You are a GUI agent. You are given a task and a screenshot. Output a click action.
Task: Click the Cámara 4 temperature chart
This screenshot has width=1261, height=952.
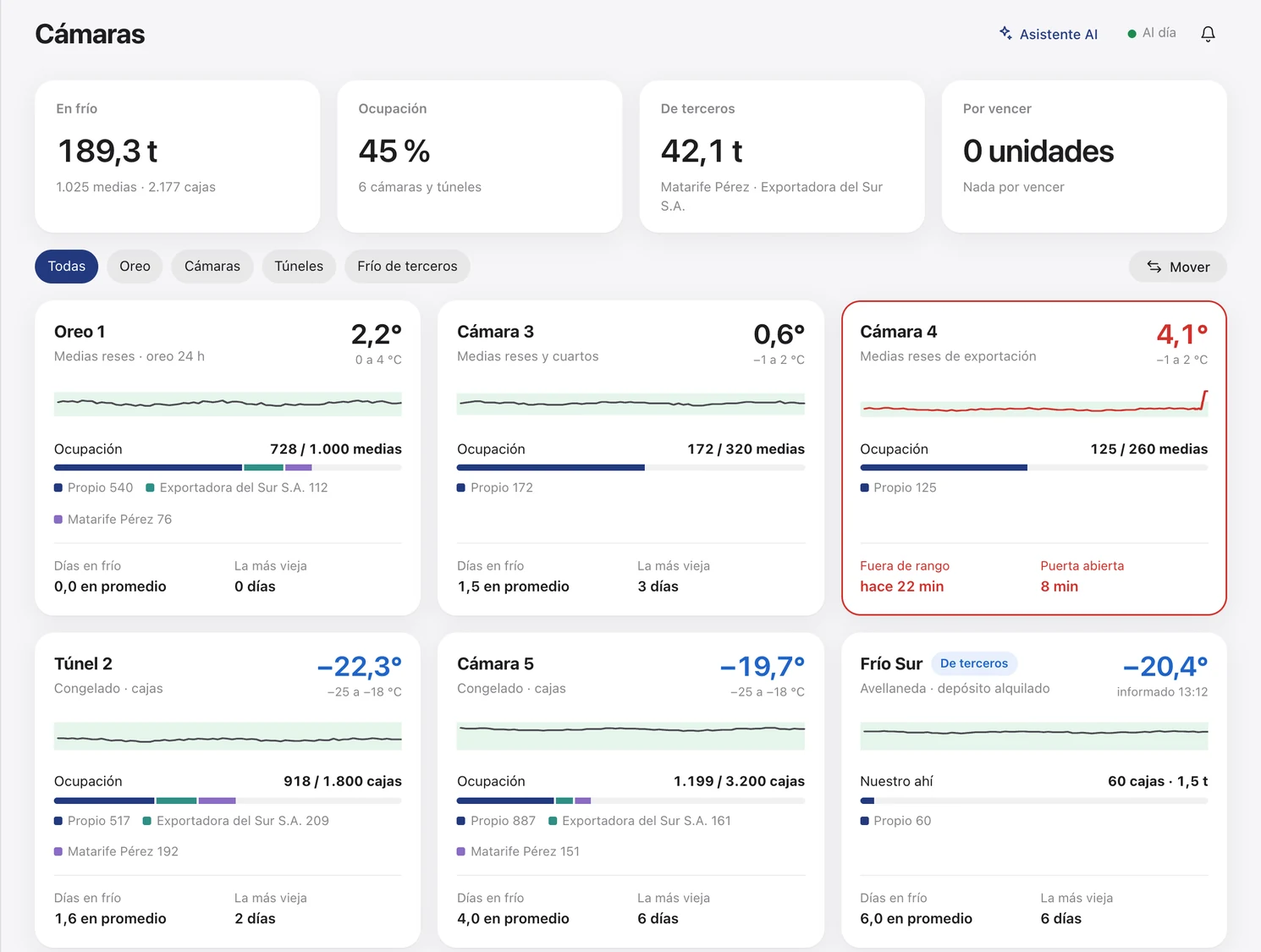1034,404
